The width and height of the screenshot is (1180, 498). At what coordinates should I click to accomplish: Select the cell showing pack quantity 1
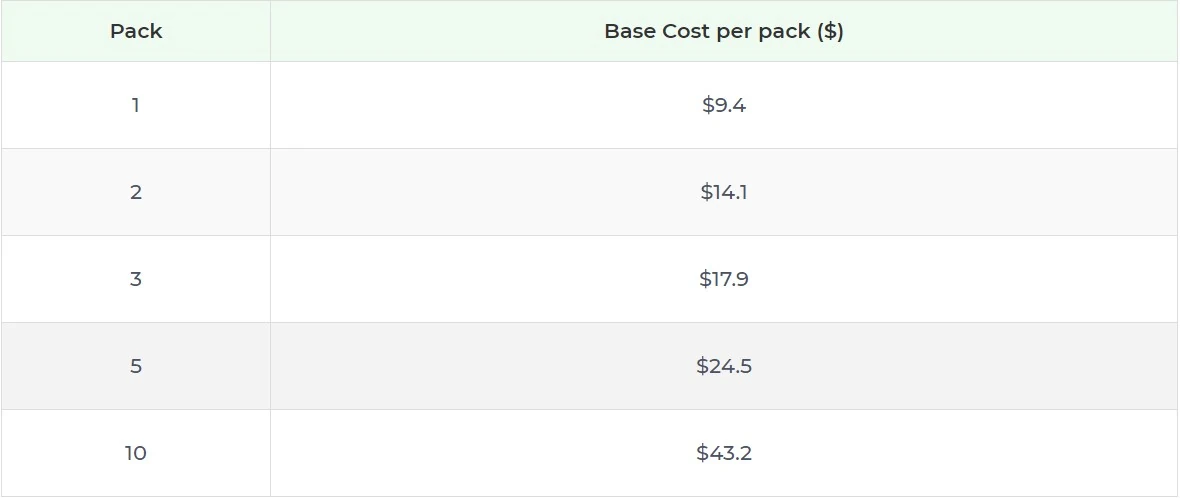click(136, 105)
